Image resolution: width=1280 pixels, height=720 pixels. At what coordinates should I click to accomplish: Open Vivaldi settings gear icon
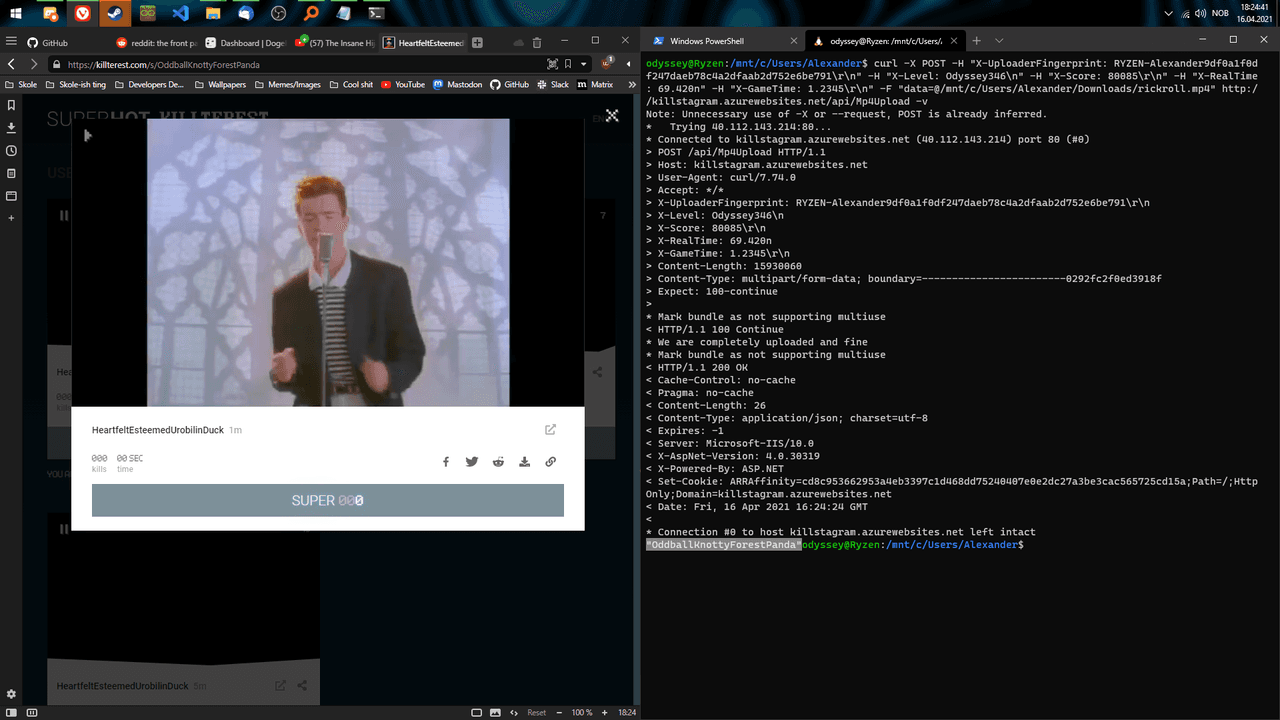pos(11,694)
